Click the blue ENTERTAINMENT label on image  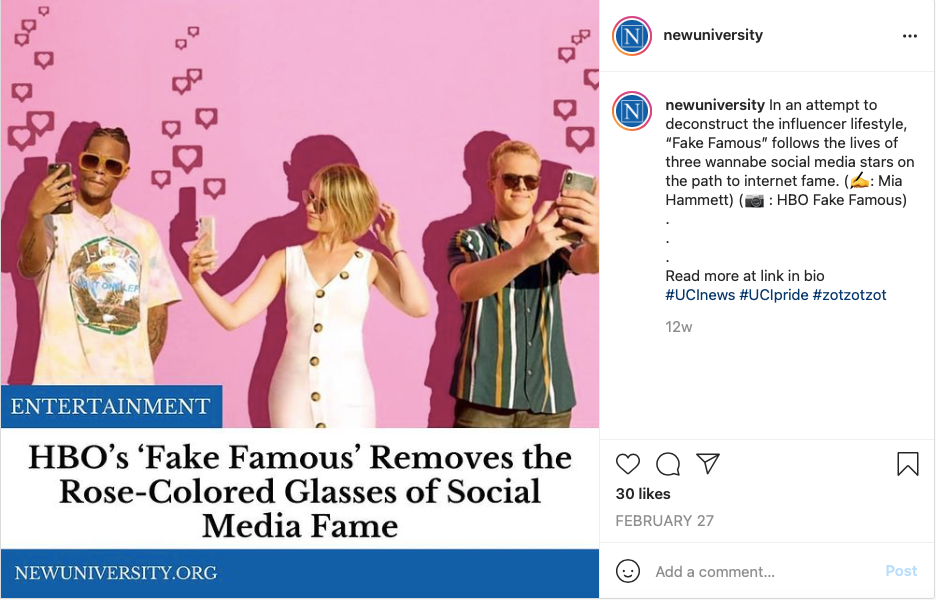click(111, 407)
